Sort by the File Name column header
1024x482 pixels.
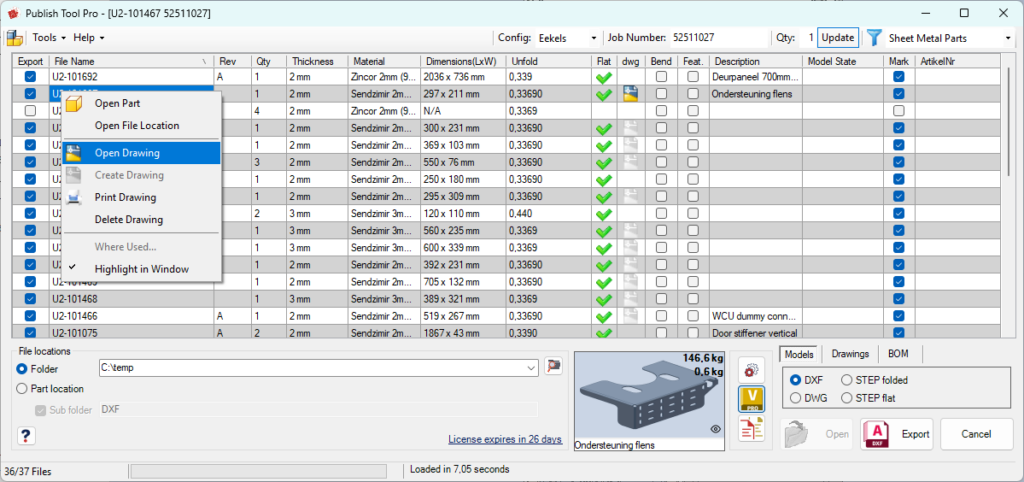pyautogui.click(x=131, y=61)
